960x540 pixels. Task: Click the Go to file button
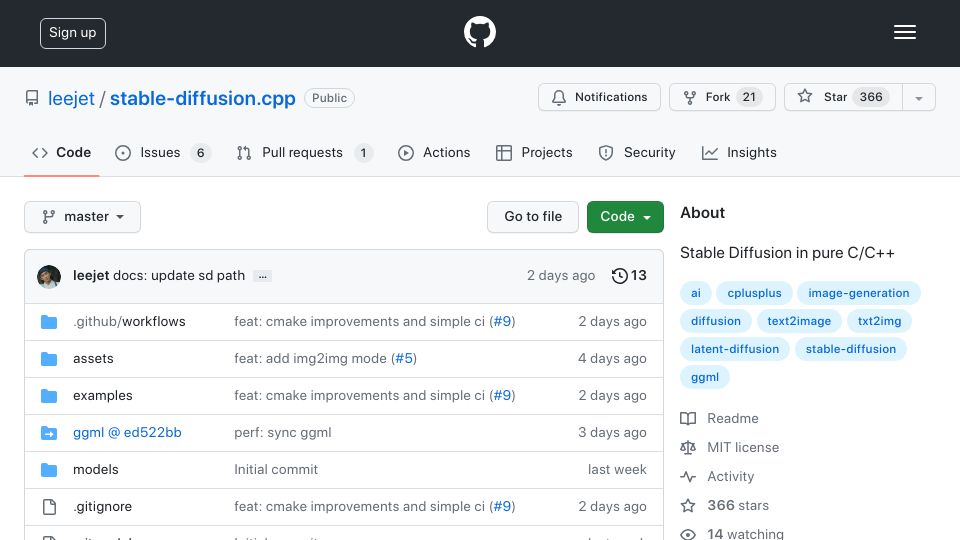tap(533, 217)
